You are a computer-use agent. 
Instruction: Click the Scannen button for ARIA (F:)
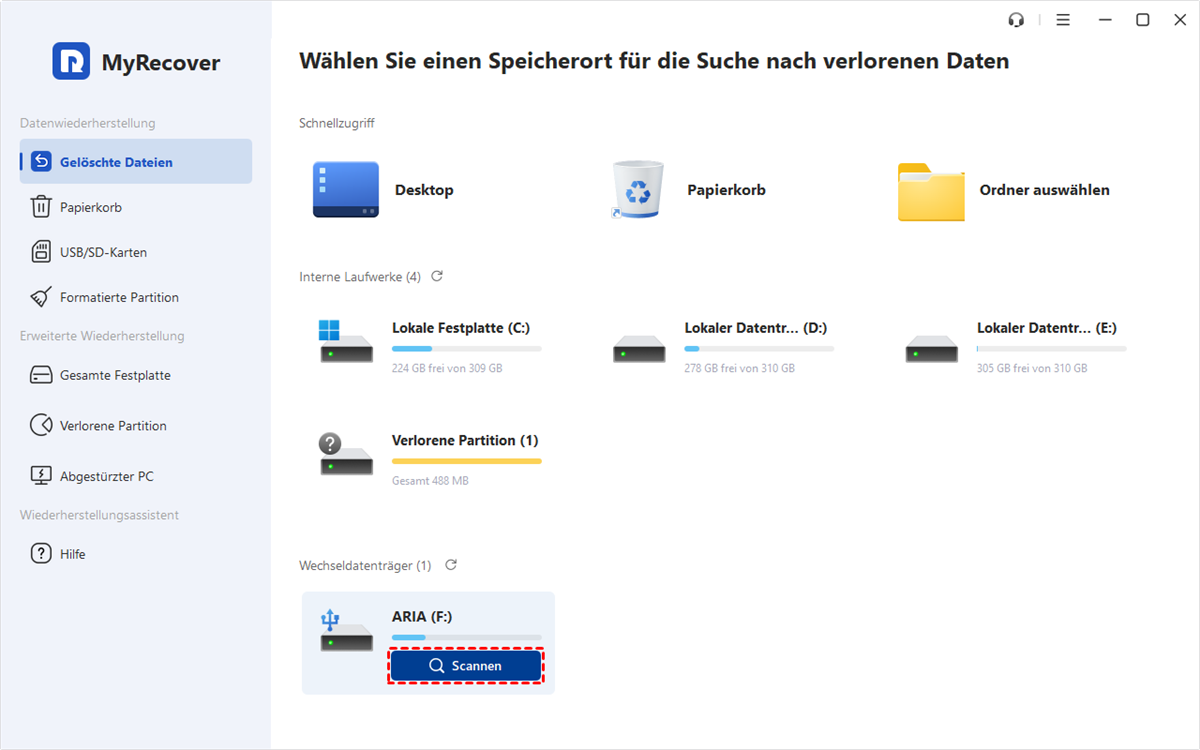pos(466,665)
